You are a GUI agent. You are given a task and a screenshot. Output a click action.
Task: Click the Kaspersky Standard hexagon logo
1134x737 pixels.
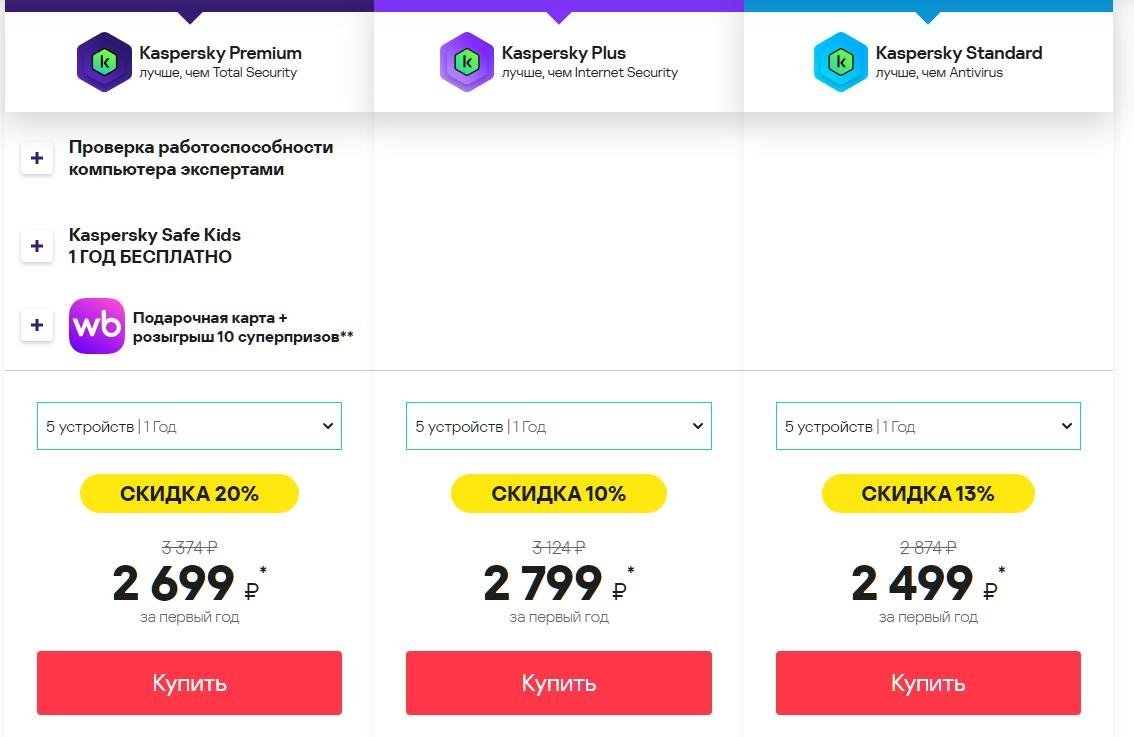[x=840, y=62]
